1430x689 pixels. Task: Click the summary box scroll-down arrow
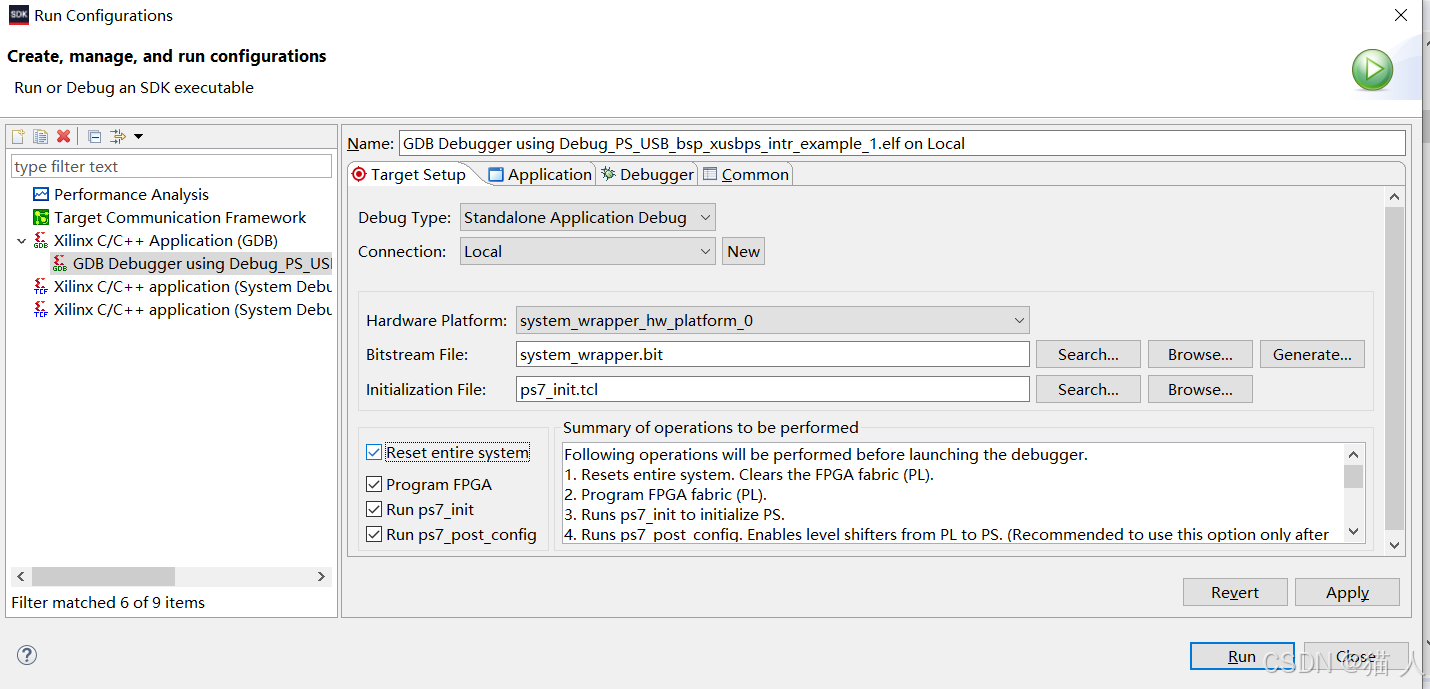pos(1354,532)
